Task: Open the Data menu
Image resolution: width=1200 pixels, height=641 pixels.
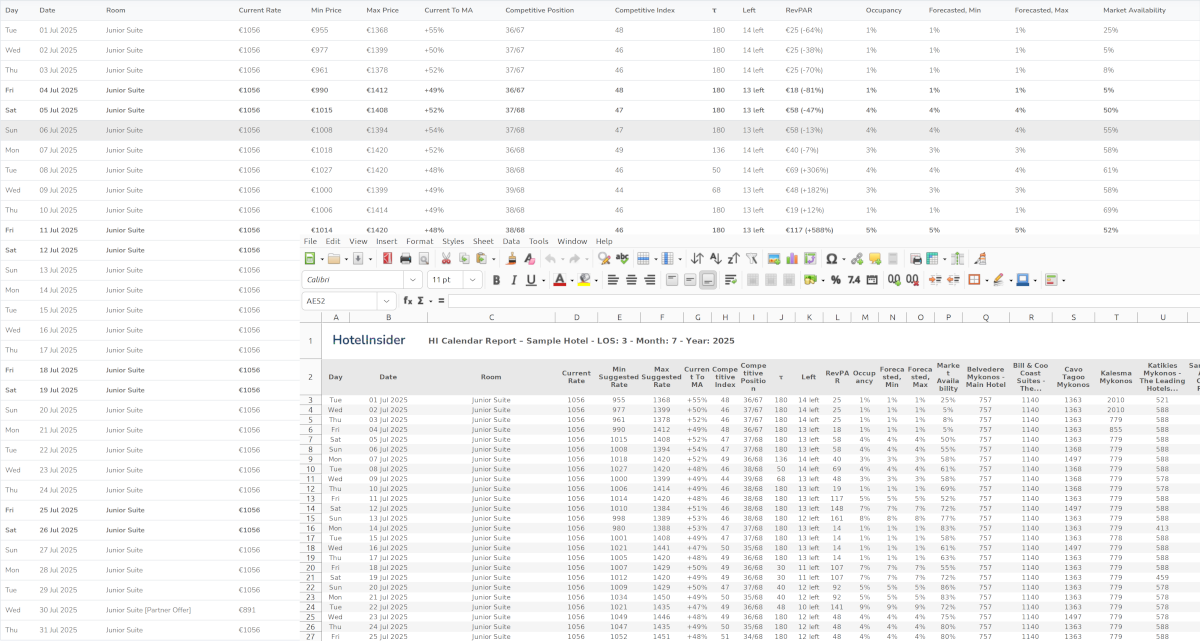Action: [x=511, y=241]
